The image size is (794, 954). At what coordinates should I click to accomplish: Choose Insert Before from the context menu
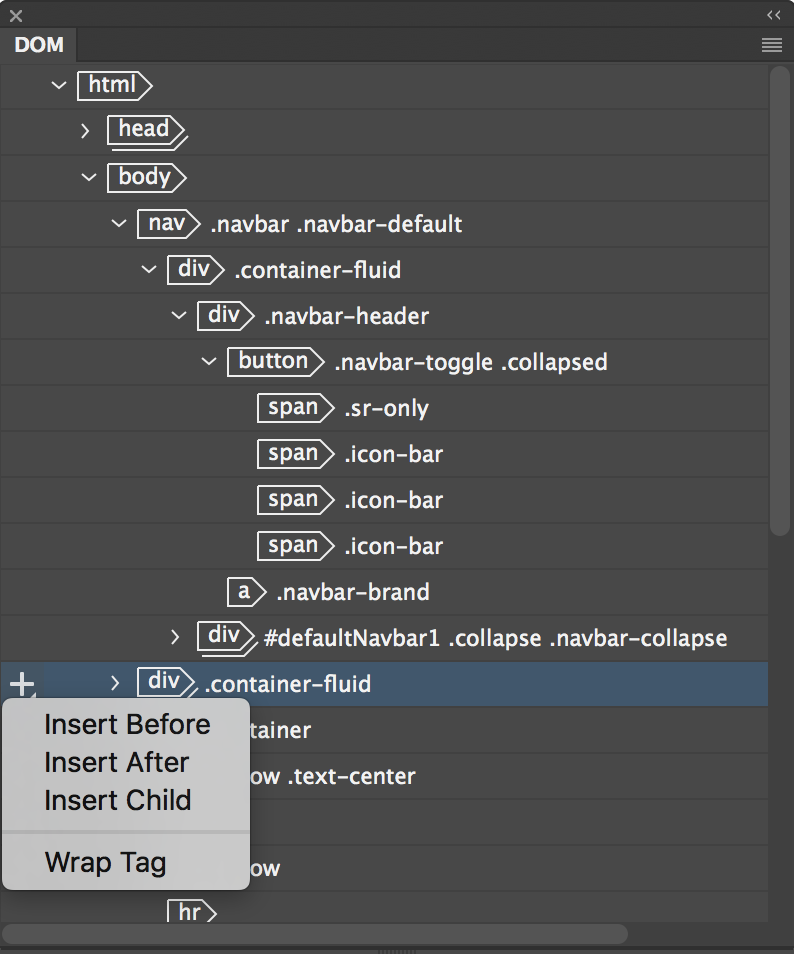pos(127,724)
